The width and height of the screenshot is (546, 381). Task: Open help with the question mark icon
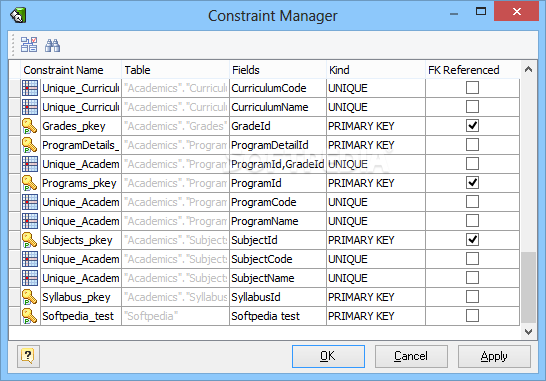28,356
